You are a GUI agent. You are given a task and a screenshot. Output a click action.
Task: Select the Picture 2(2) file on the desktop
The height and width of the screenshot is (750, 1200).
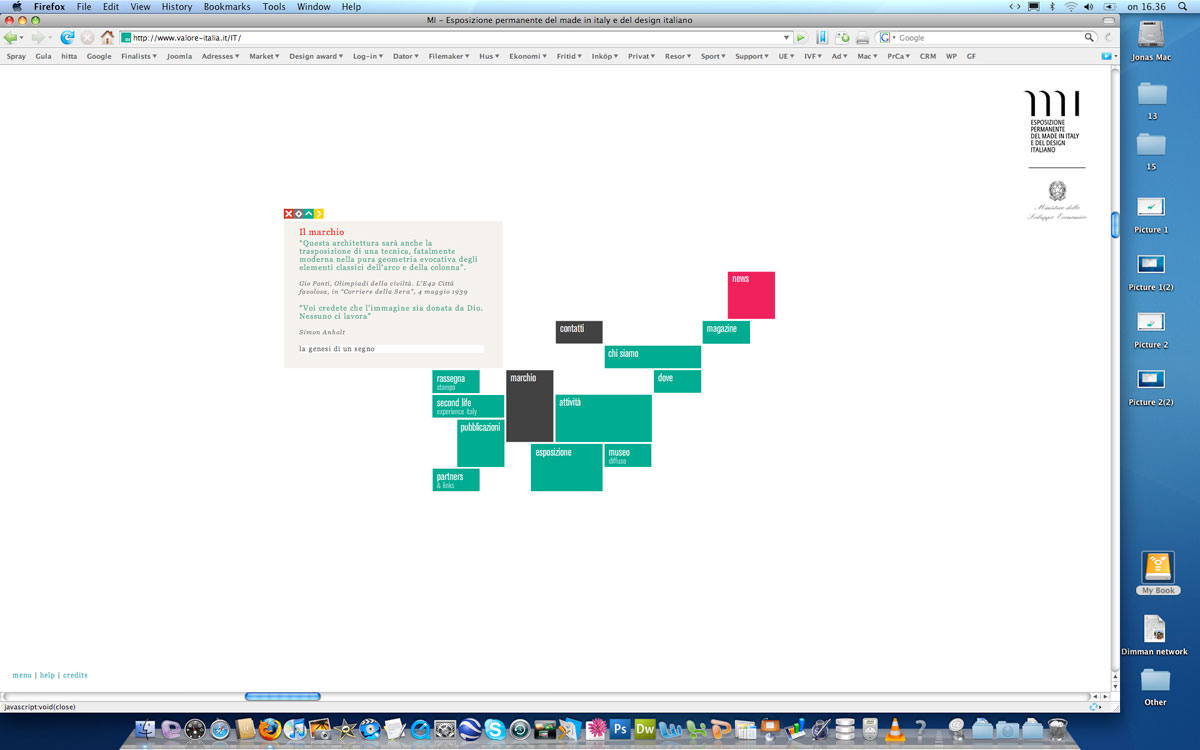[1151, 385]
